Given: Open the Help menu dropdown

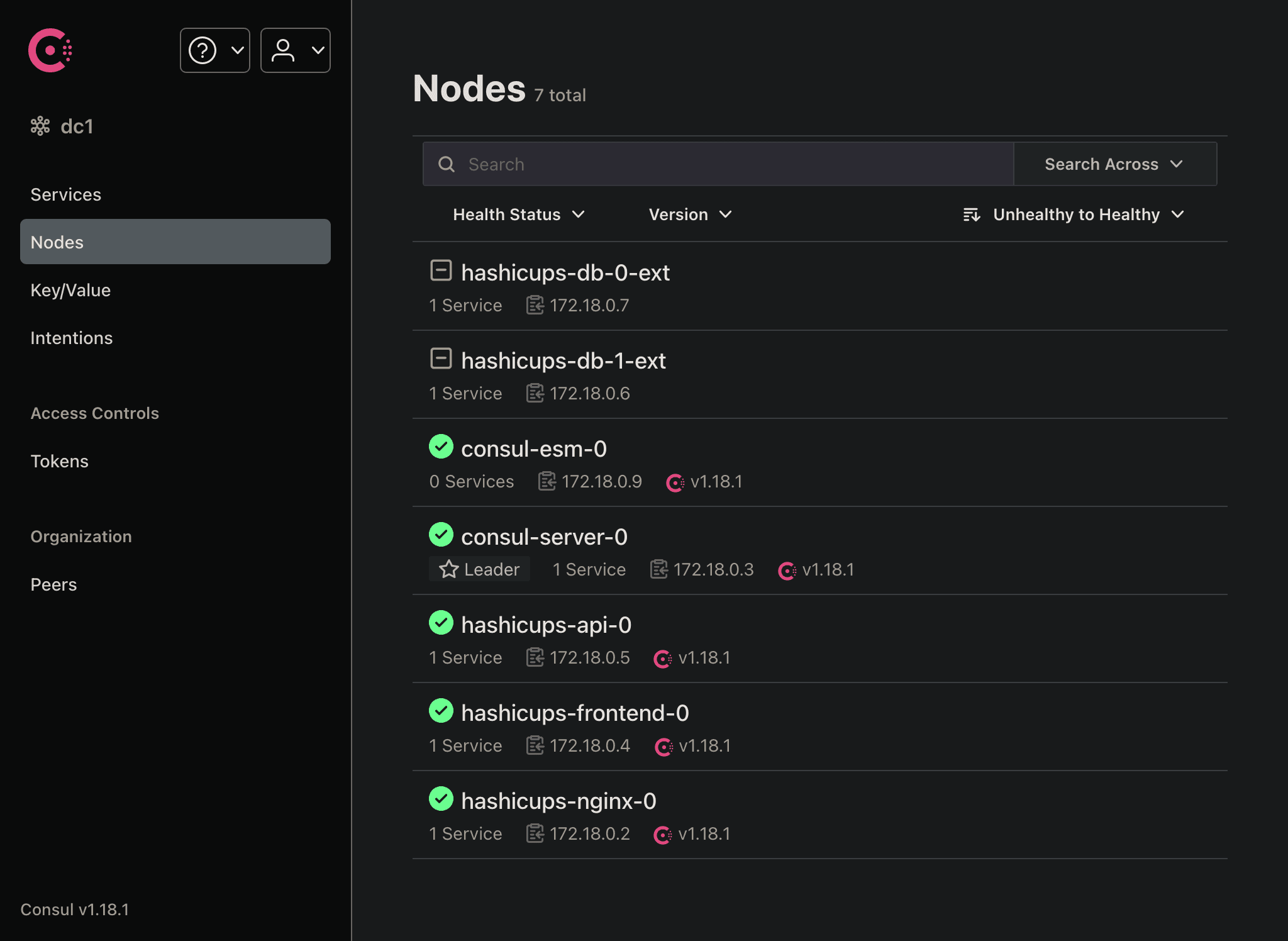Looking at the screenshot, I should point(215,50).
